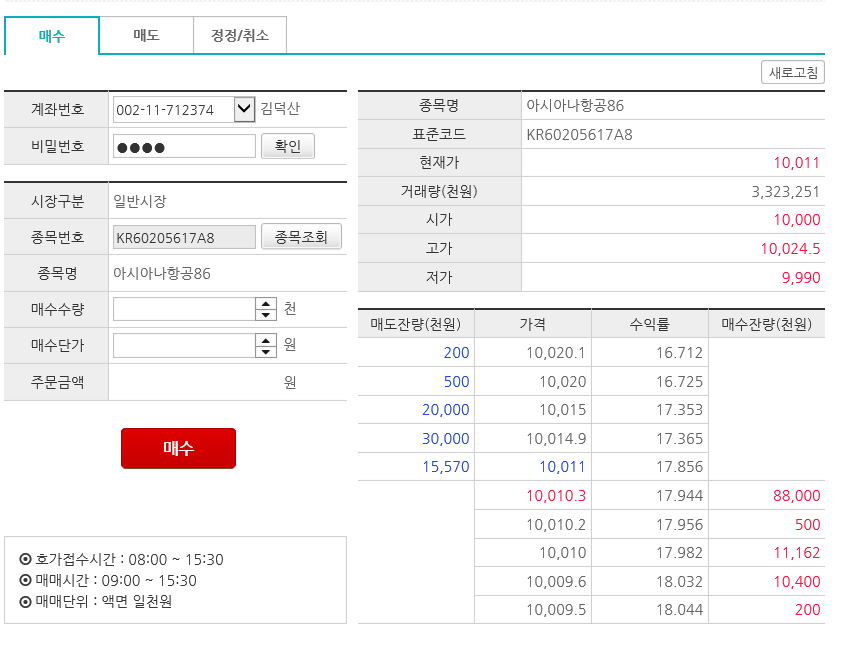Select the bid price 10,010.3 in the order book
Viewport: 846px width, 652px height.
pos(533,495)
